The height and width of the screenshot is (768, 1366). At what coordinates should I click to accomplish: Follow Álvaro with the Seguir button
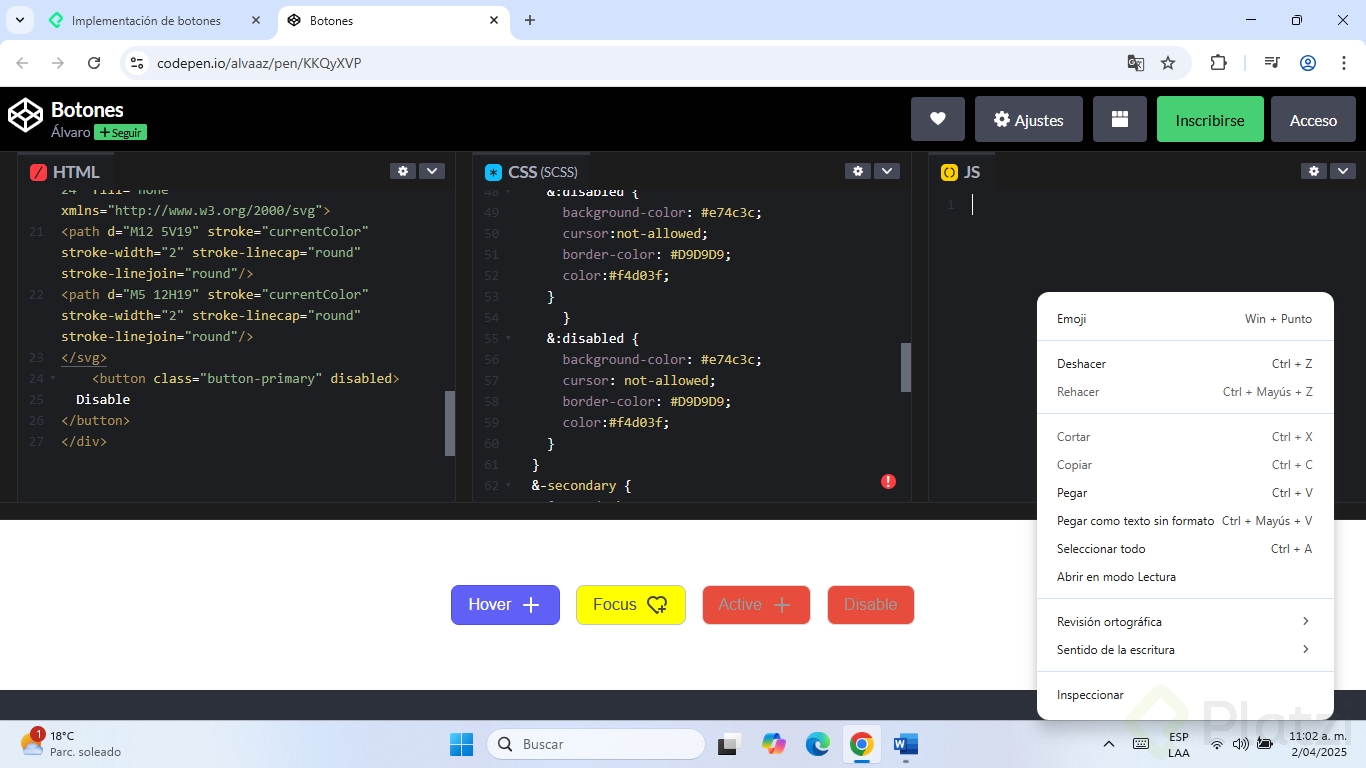point(120,132)
